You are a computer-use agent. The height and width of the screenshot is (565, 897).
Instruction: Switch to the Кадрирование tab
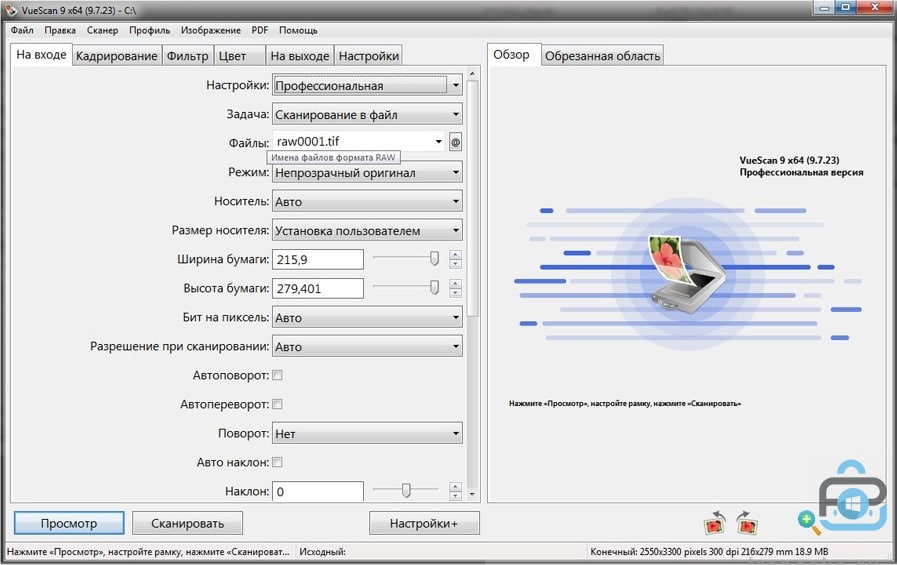pyautogui.click(x=117, y=56)
